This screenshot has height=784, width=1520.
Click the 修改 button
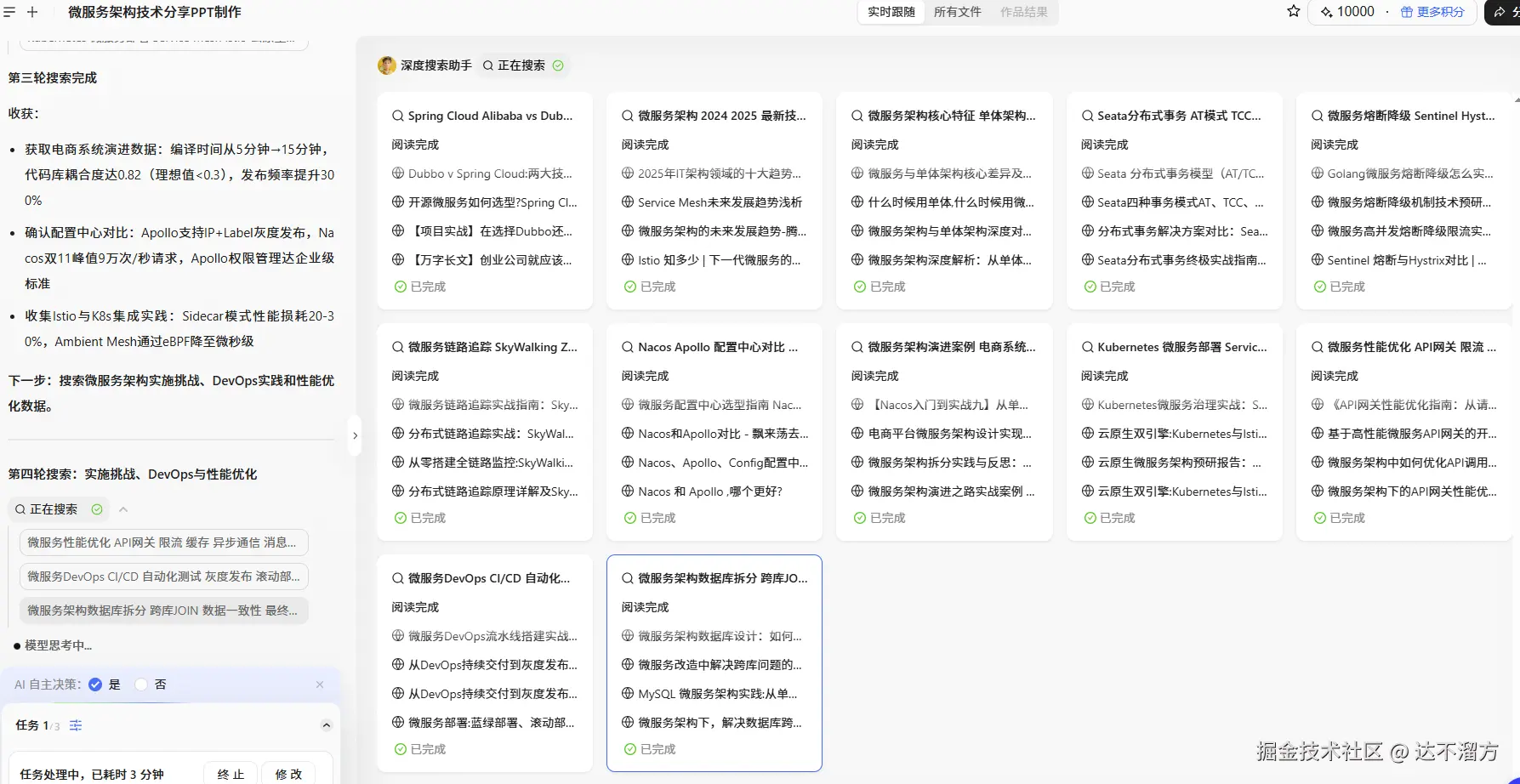point(288,774)
